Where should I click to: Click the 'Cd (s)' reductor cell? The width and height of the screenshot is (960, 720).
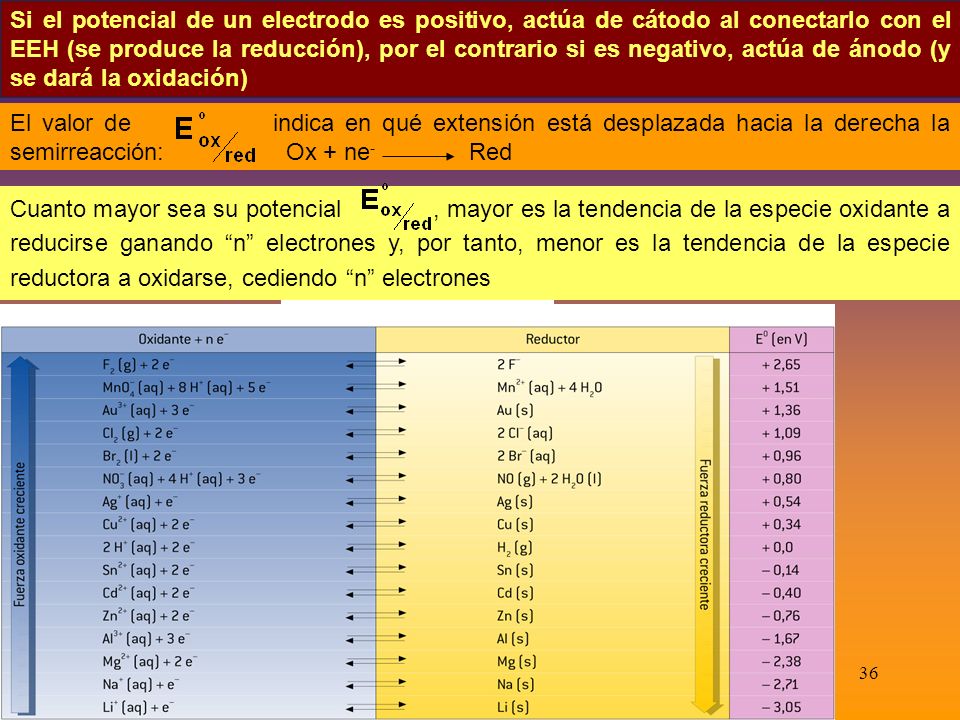pyautogui.click(x=515, y=593)
